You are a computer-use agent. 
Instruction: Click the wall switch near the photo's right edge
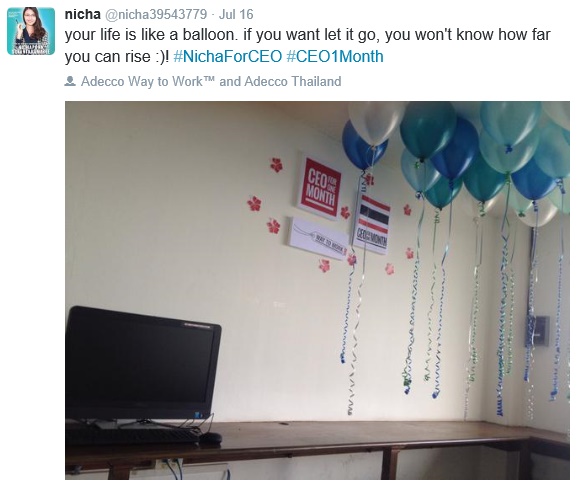(x=541, y=330)
